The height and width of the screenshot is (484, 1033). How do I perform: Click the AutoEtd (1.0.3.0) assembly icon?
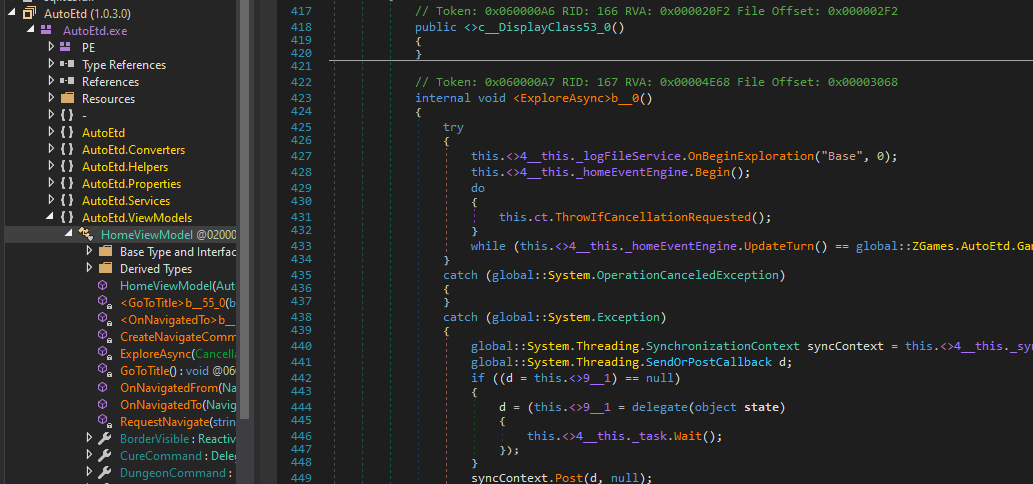pos(29,14)
